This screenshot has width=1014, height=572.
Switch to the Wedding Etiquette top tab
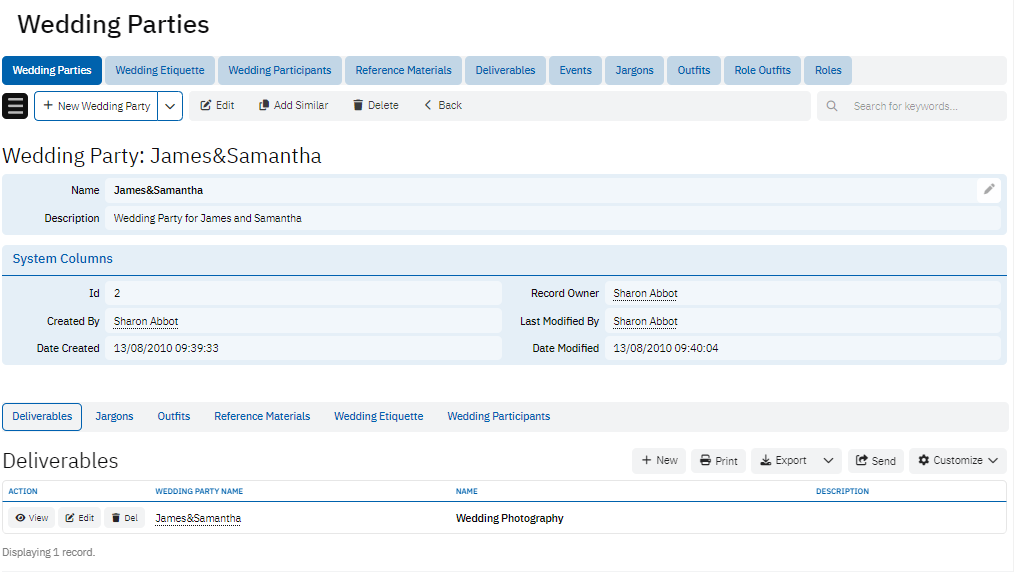(x=160, y=70)
